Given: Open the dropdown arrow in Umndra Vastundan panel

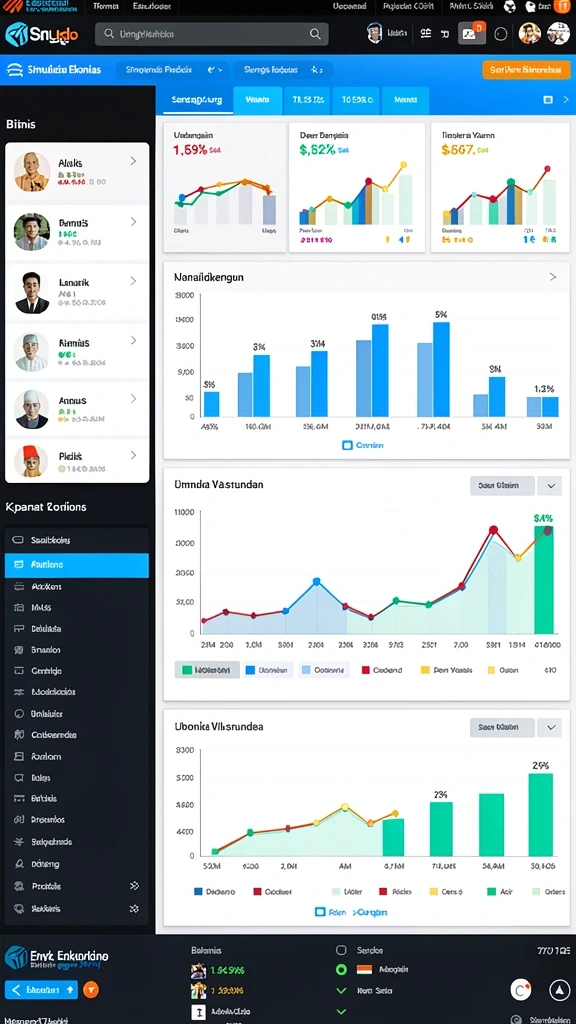Looking at the screenshot, I should point(551,486).
